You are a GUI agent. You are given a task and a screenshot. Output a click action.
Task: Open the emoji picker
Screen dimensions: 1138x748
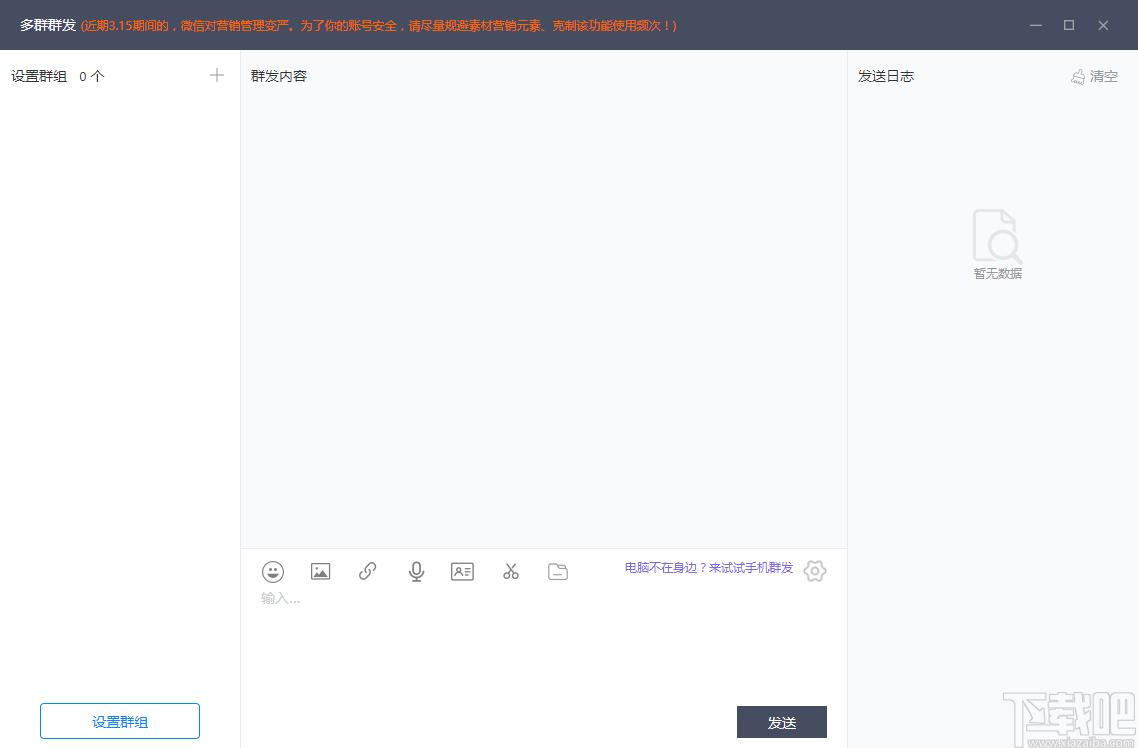pos(273,572)
